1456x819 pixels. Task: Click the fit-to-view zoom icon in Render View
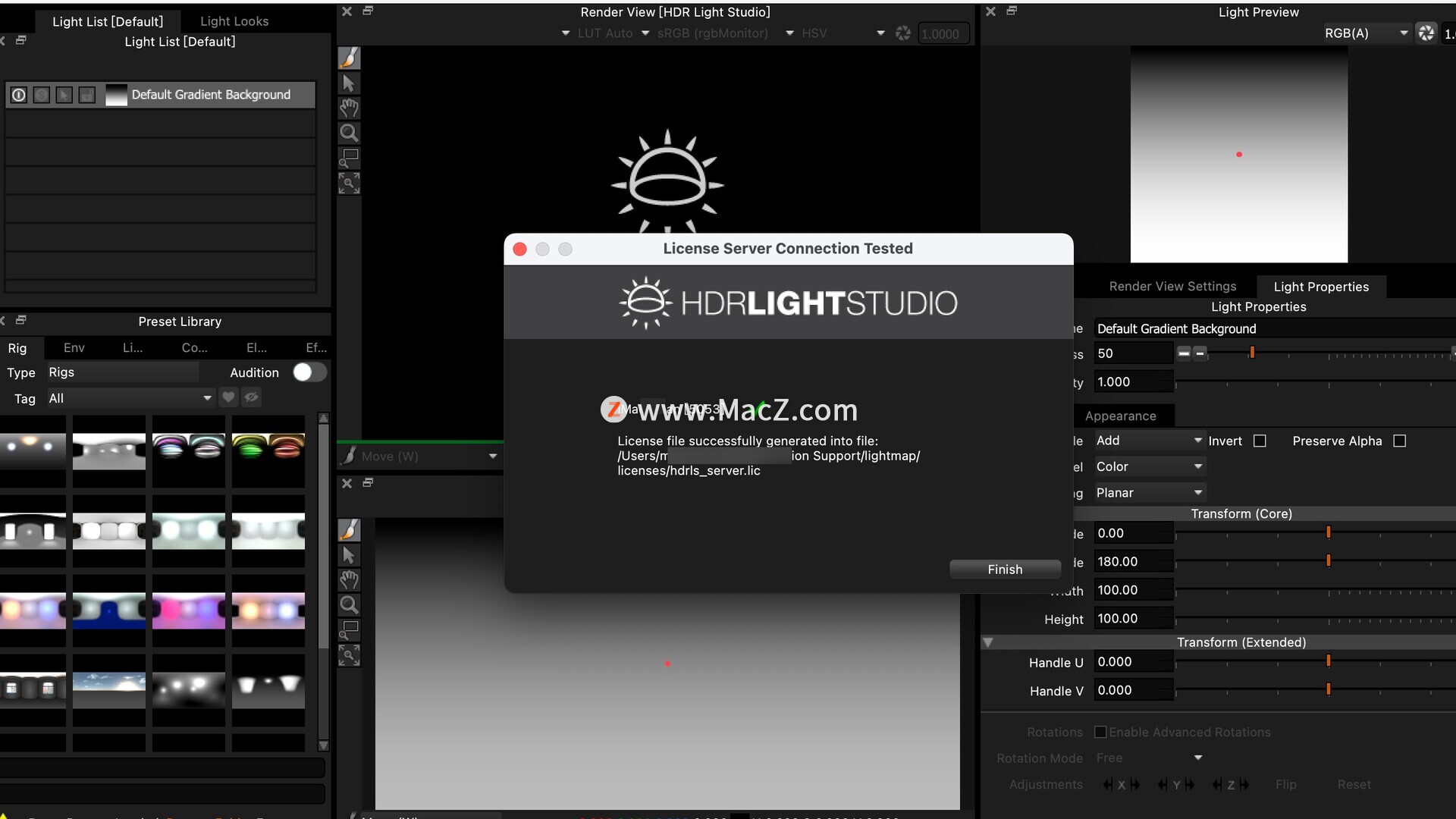coord(349,183)
